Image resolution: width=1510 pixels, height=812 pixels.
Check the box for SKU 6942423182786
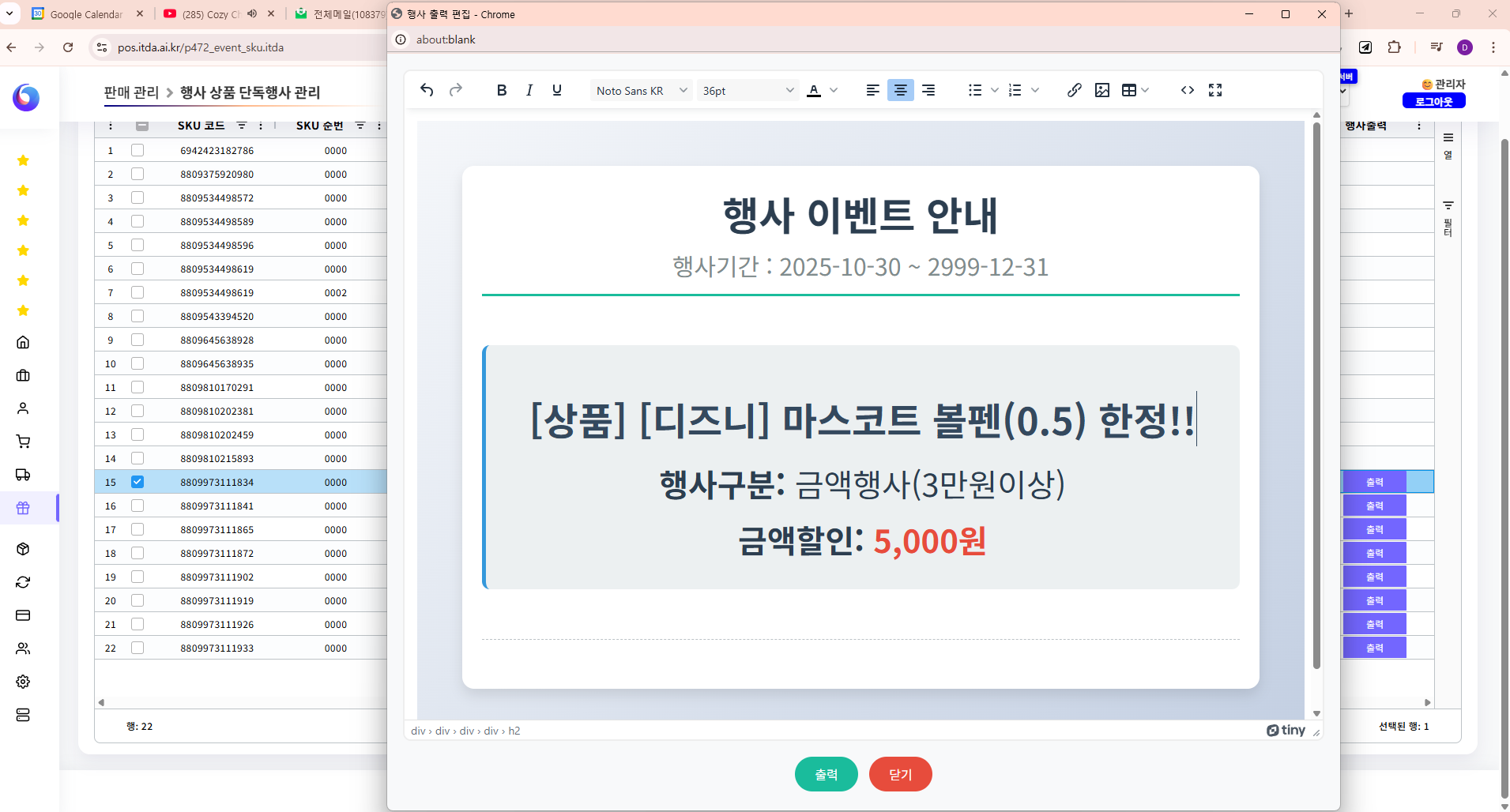point(137,150)
